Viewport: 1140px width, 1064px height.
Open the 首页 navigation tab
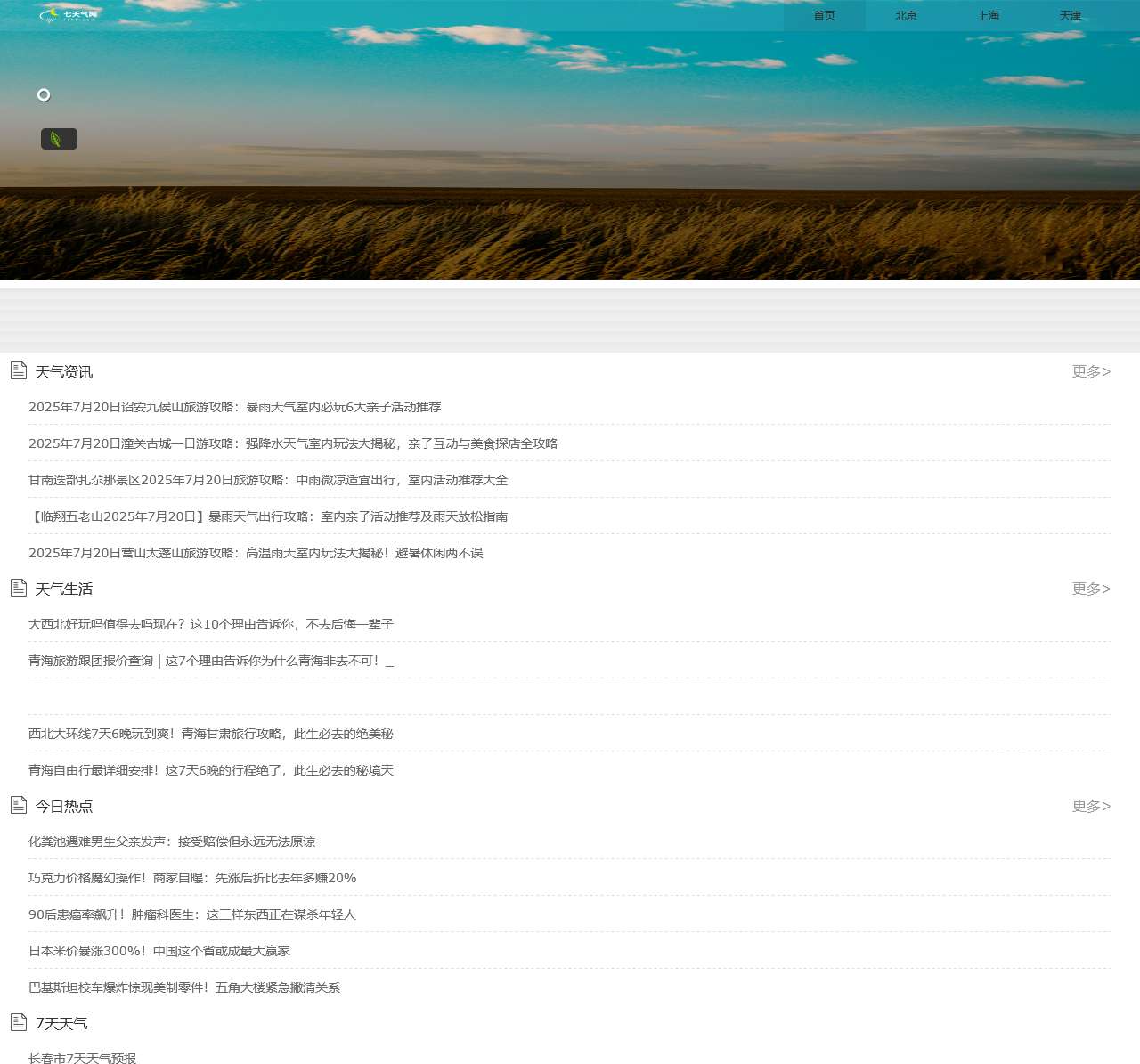(x=824, y=16)
